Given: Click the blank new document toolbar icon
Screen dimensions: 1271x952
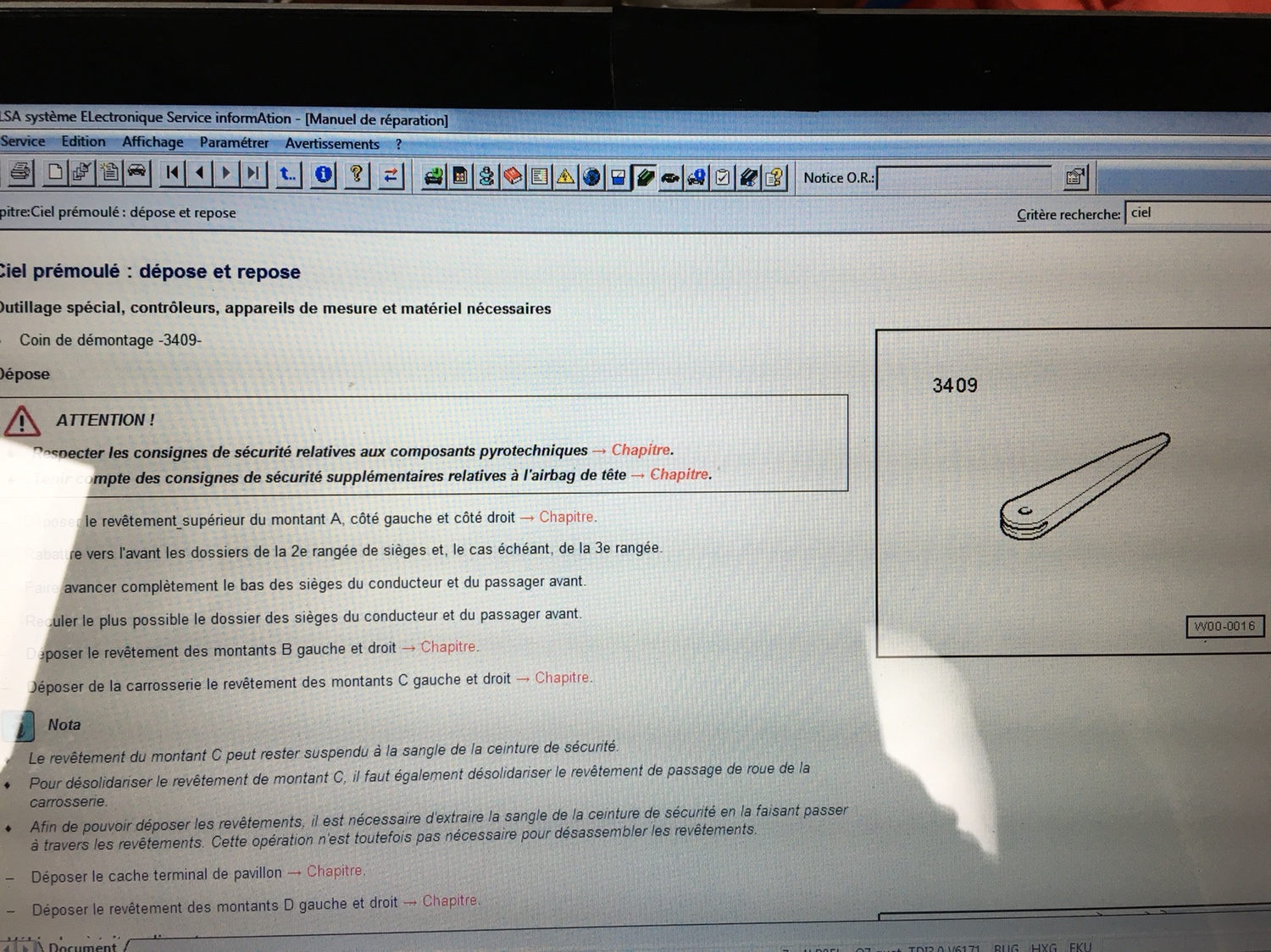Looking at the screenshot, I should tap(55, 173).
